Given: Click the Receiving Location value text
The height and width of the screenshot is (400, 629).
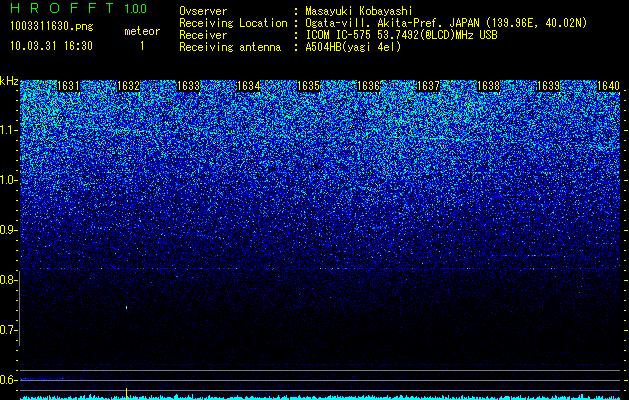Looking at the screenshot, I should coord(446,23).
